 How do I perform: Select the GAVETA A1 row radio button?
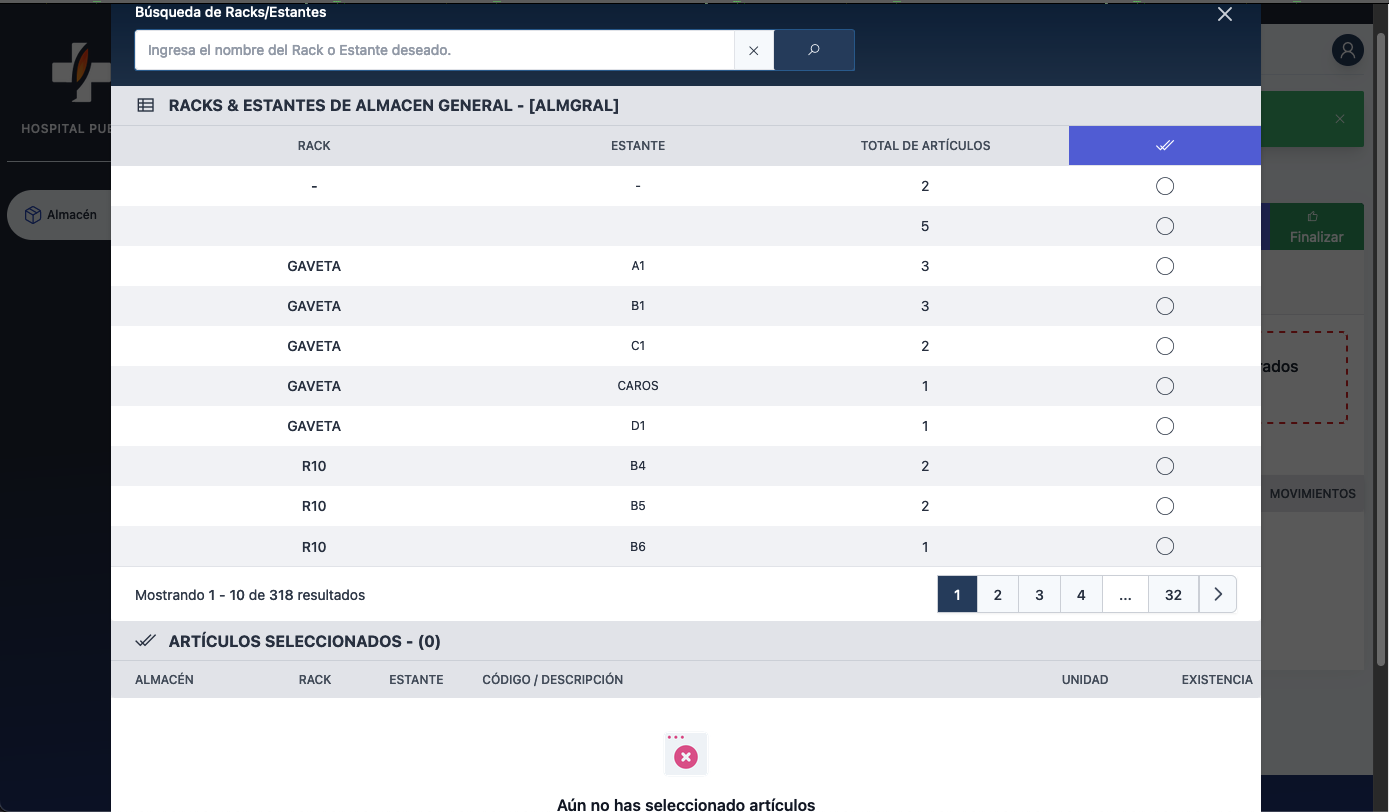[x=1164, y=266]
